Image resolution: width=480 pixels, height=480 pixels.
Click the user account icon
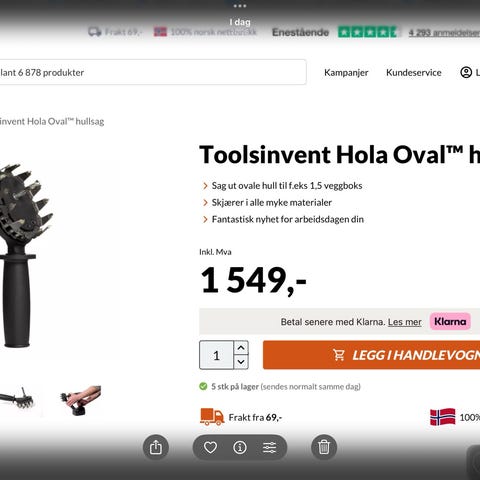pos(466,72)
